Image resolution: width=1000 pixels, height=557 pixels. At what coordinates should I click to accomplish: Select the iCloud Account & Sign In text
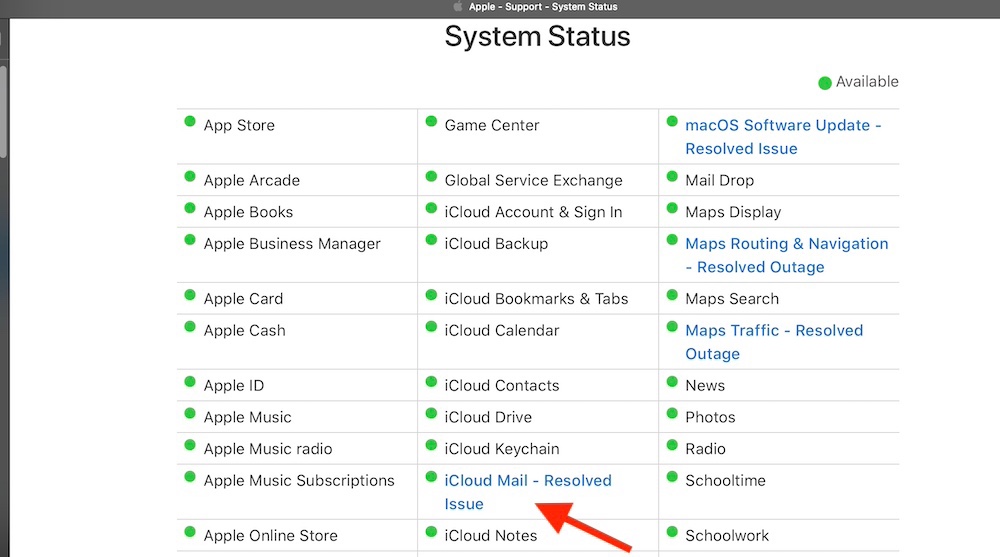tap(533, 212)
